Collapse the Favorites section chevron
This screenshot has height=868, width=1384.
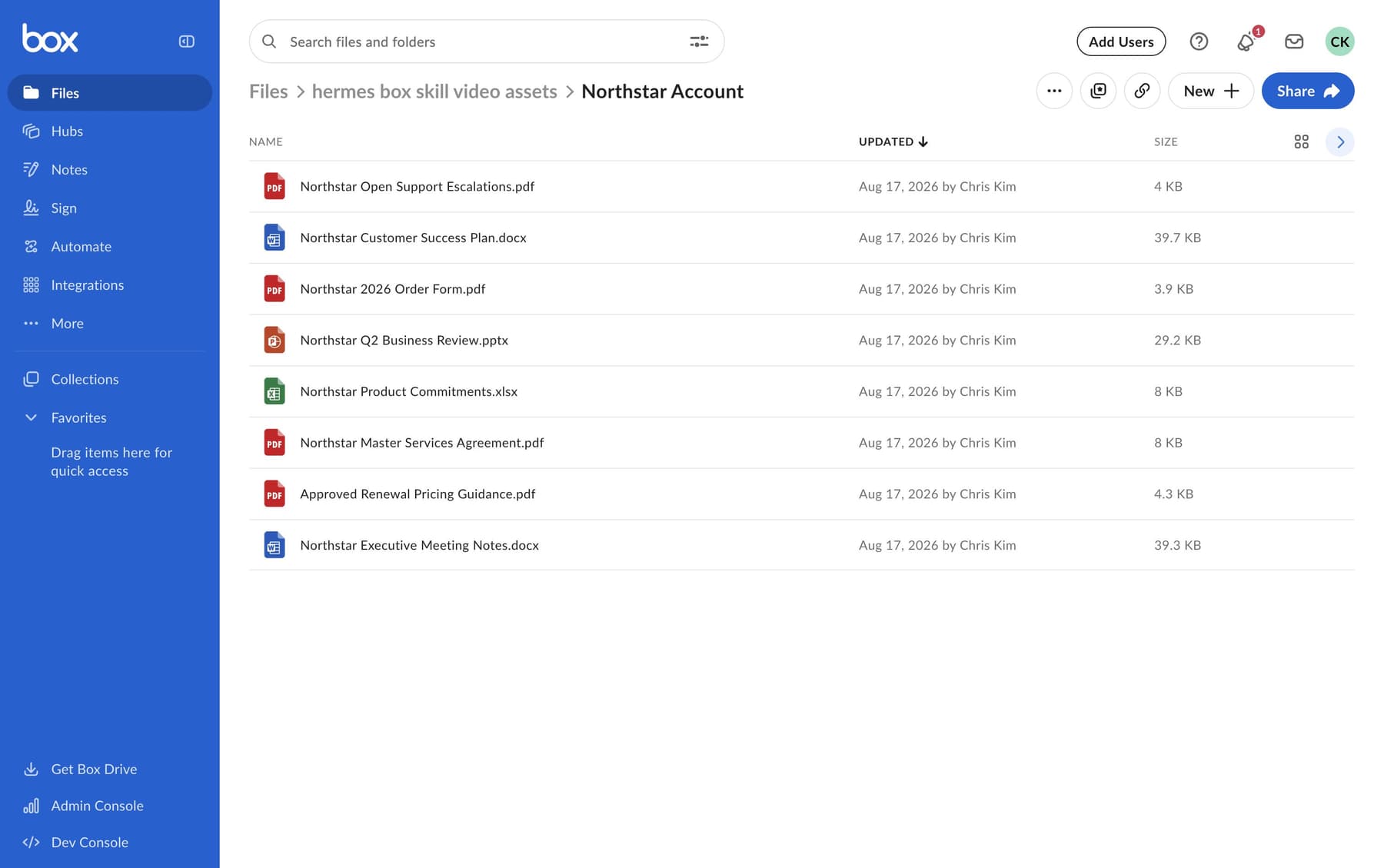coord(31,417)
